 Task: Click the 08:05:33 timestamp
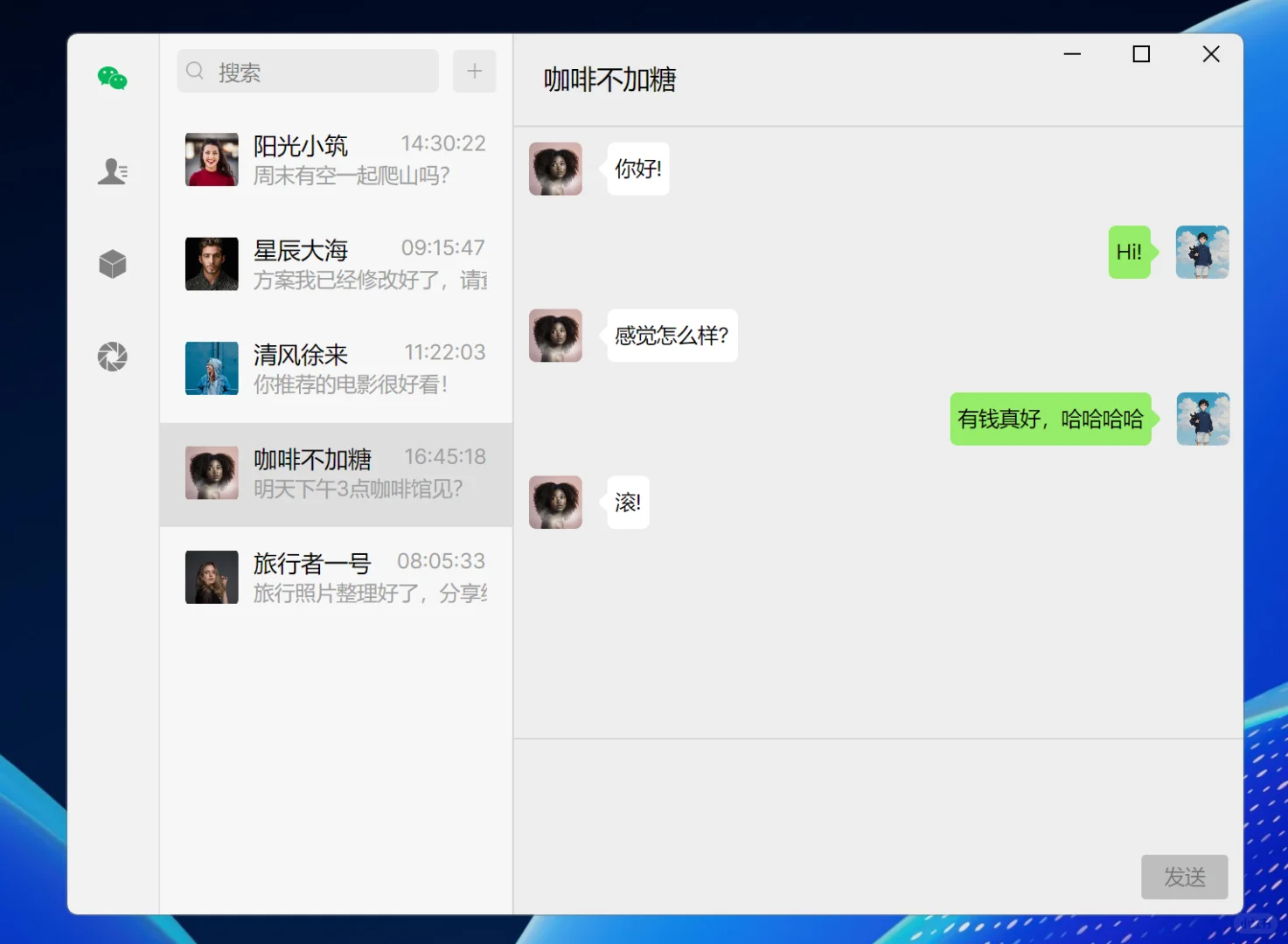(442, 560)
